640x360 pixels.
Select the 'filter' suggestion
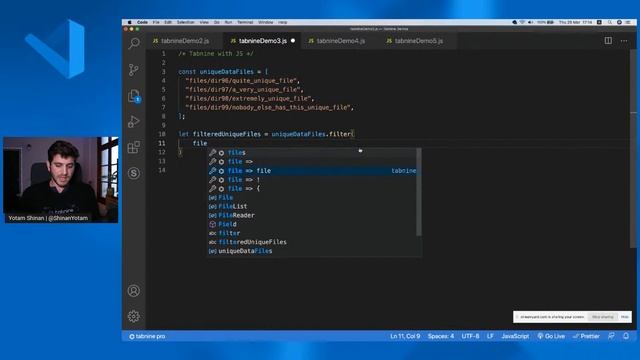point(313,233)
